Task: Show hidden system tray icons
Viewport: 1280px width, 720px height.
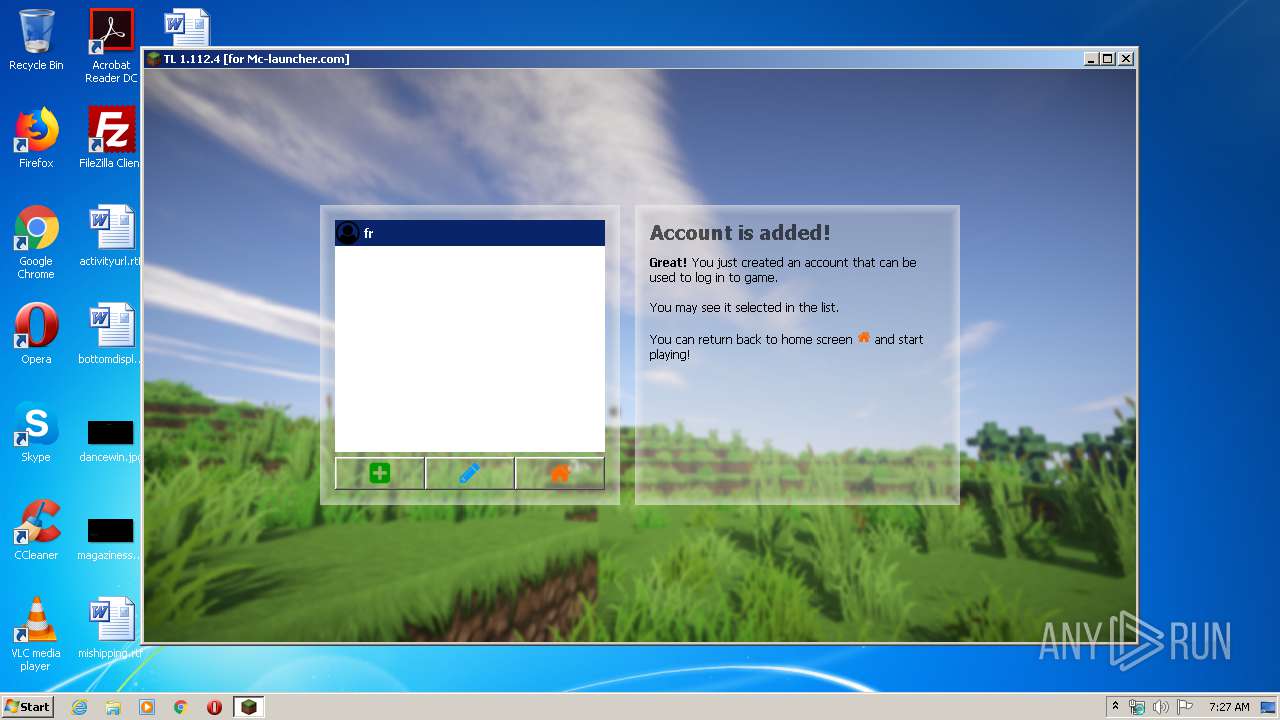Action: coord(1116,707)
